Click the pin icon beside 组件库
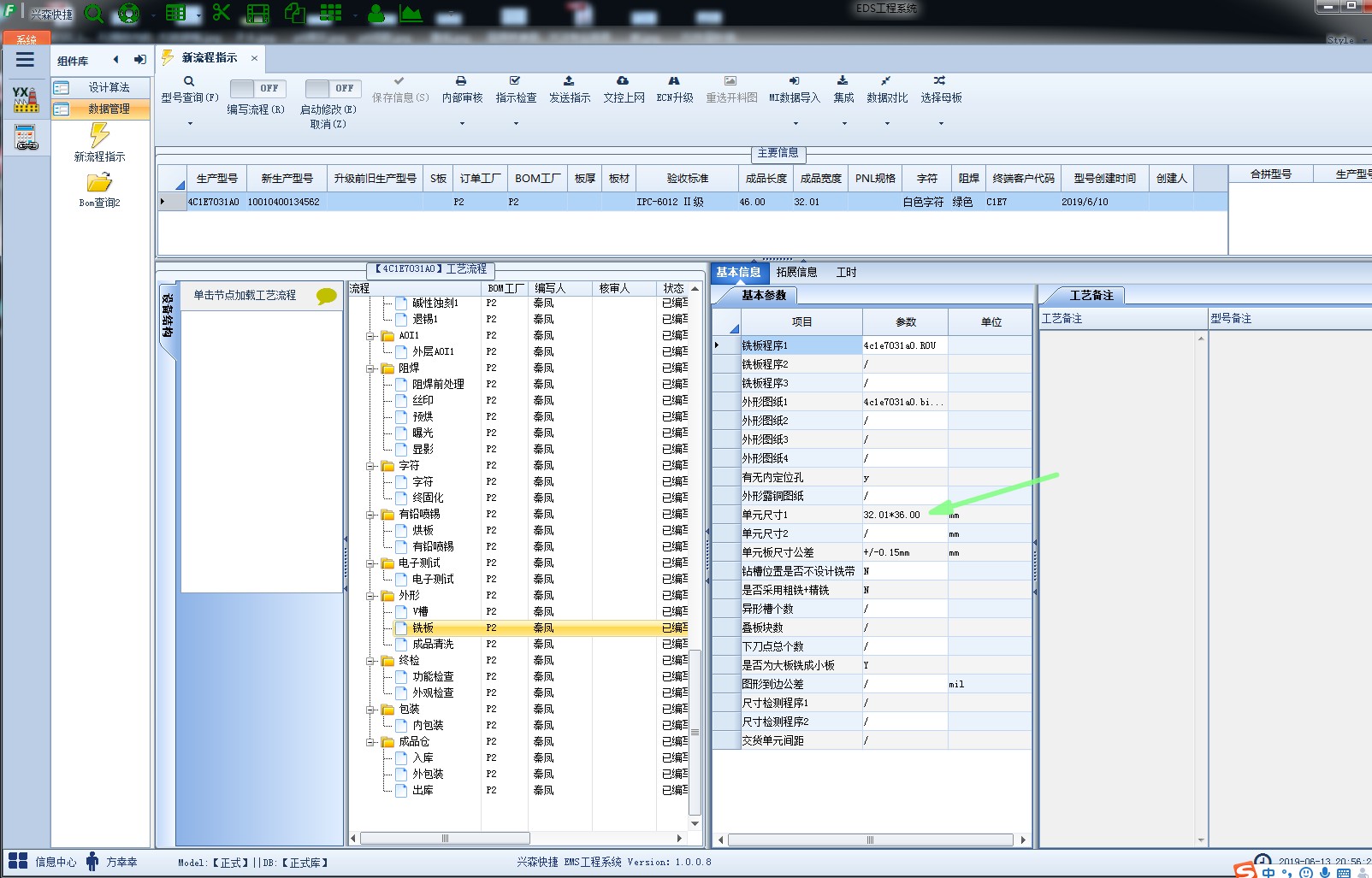Screen dimensions: 1372x878 tap(139, 60)
